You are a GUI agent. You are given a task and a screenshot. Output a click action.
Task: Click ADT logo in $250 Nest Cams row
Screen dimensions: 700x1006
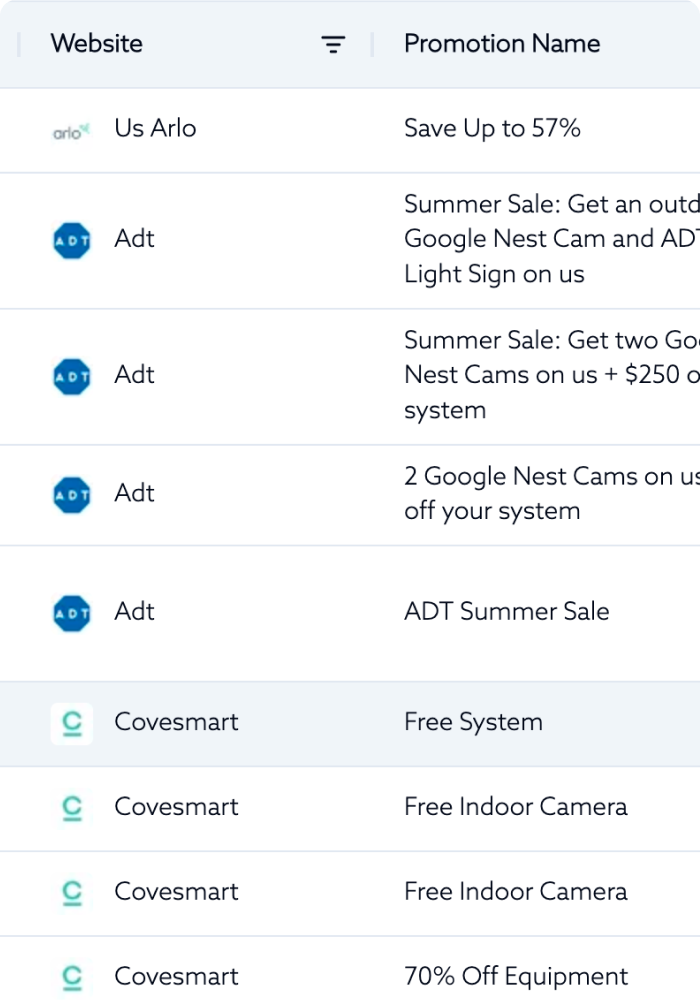[71, 377]
